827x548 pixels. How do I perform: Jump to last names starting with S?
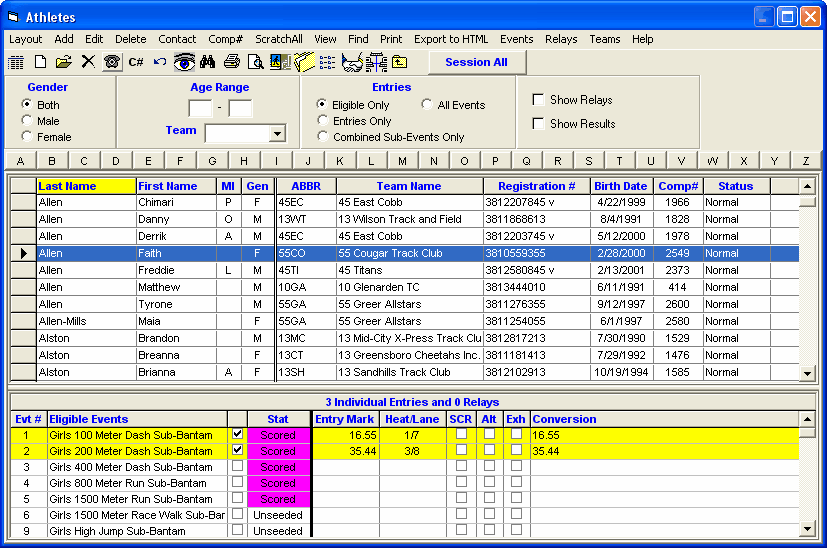pyautogui.click(x=589, y=161)
